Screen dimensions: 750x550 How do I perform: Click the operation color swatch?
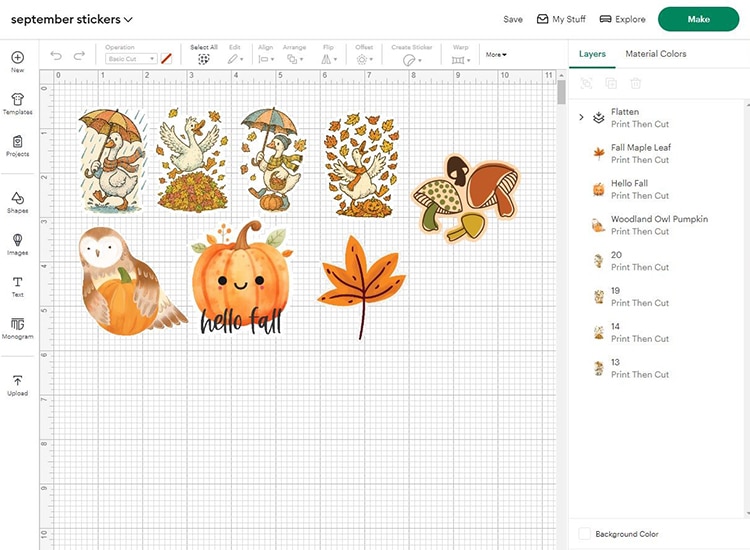pyautogui.click(x=167, y=59)
